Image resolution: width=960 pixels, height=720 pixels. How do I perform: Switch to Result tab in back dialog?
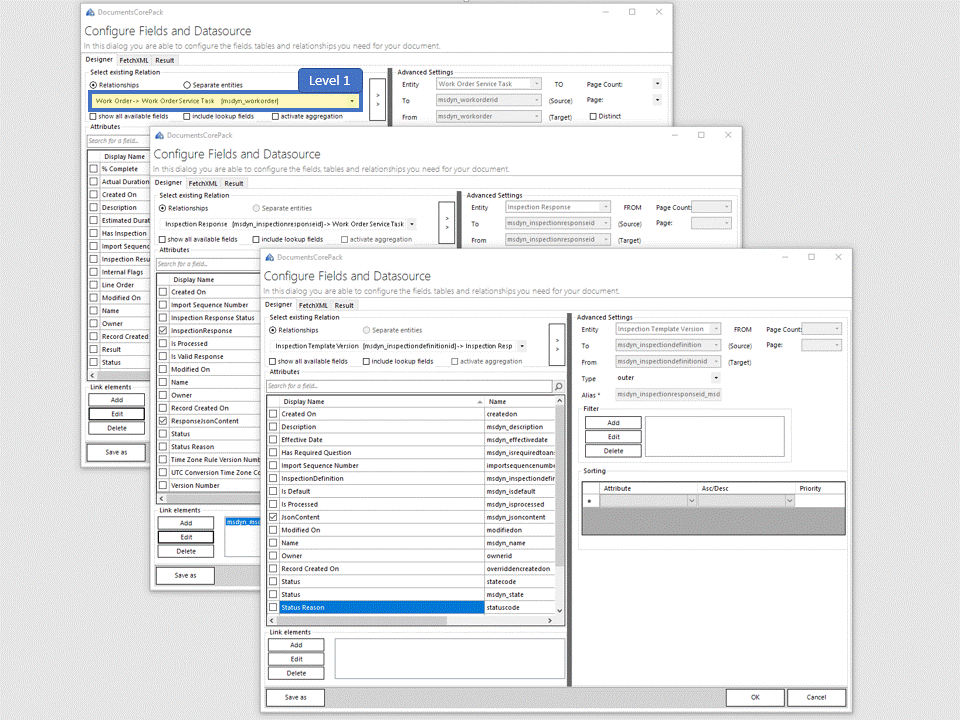[x=165, y=61]
